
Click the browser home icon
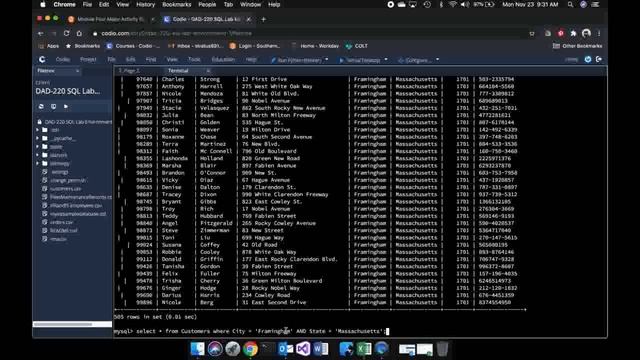pos(79,33)
